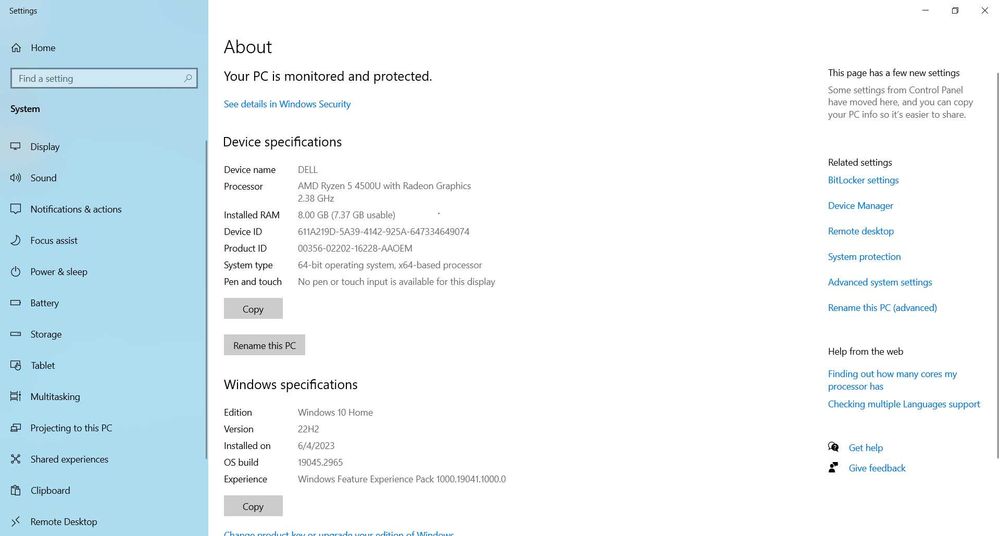Copy the device specifications
The width and height of the screenshot is (1000, 536).
click(x=253, y=309)
